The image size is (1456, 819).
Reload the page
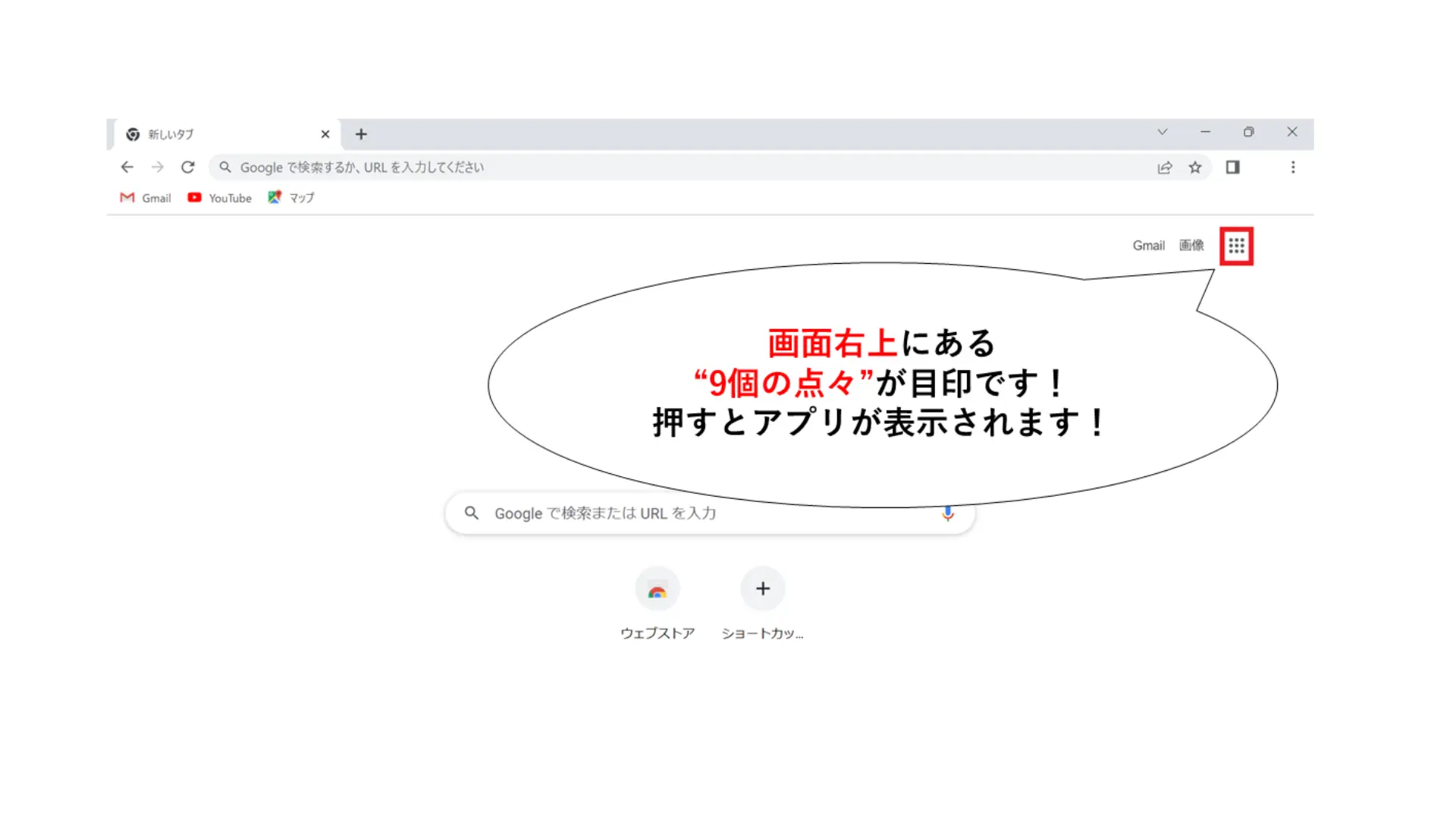pyautogui.click(x=187, y=167)
